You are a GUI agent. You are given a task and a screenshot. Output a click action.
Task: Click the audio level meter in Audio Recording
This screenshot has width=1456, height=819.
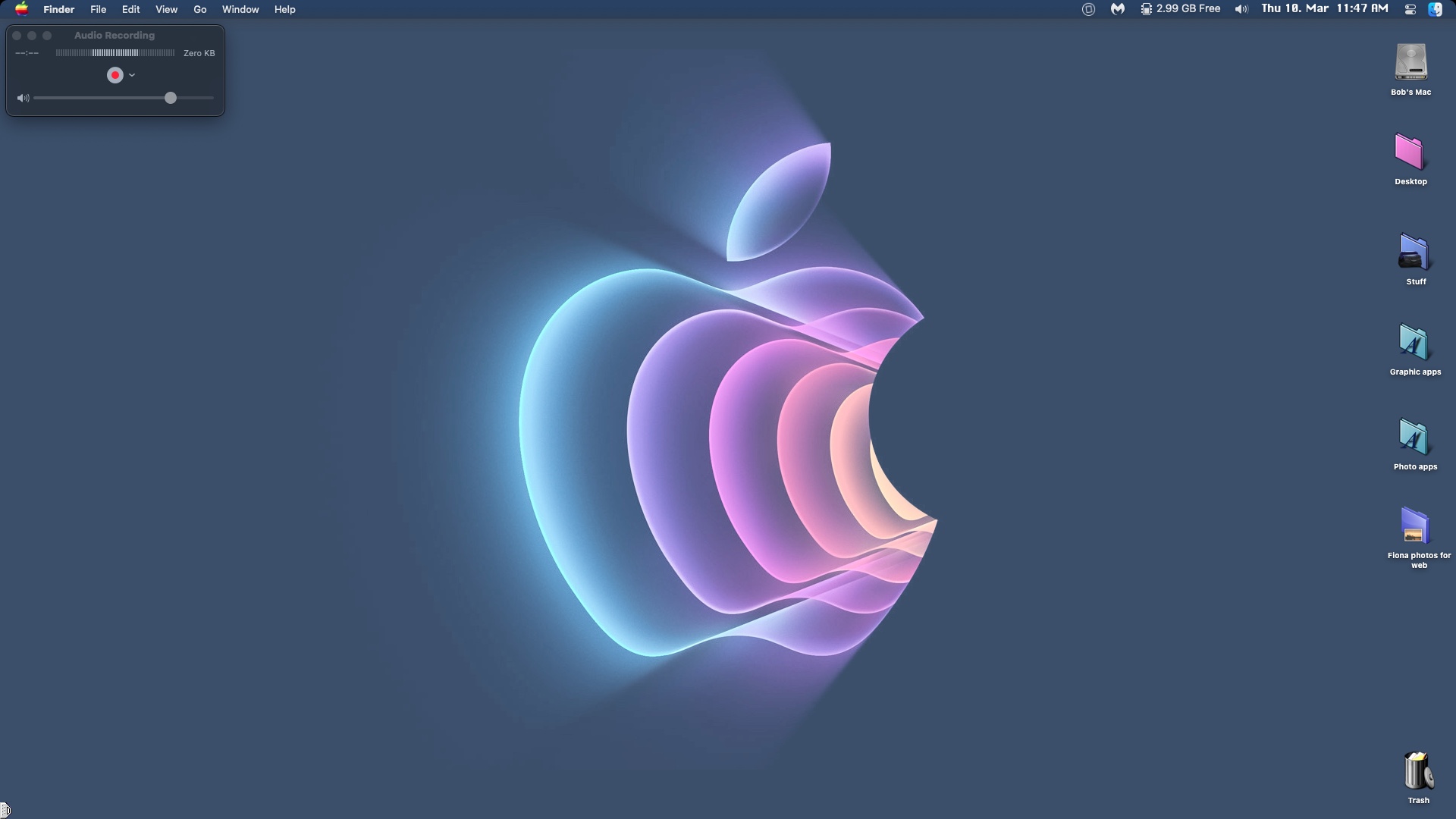[115, 53]
